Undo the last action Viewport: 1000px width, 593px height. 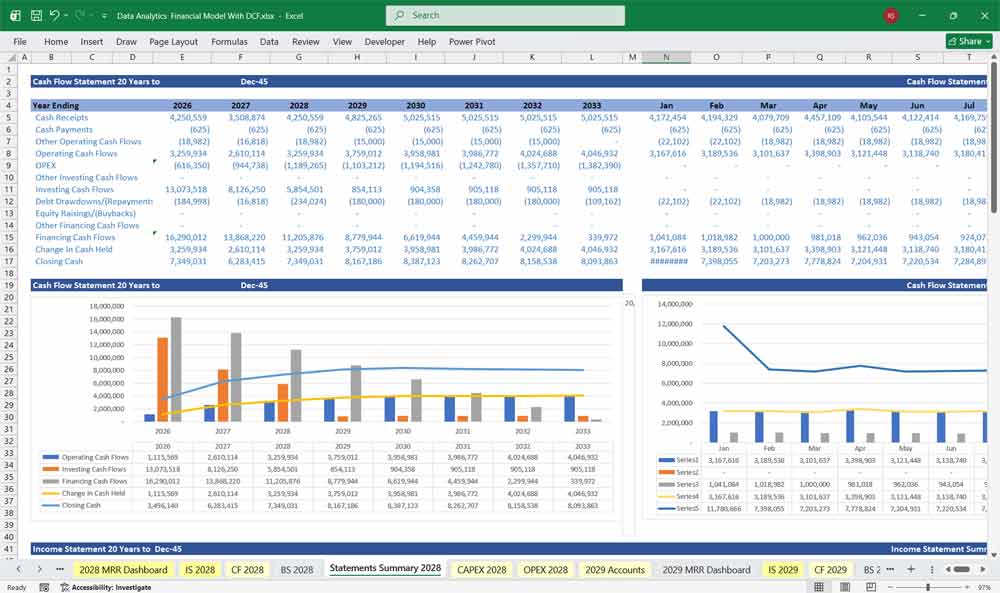point(55,15)
